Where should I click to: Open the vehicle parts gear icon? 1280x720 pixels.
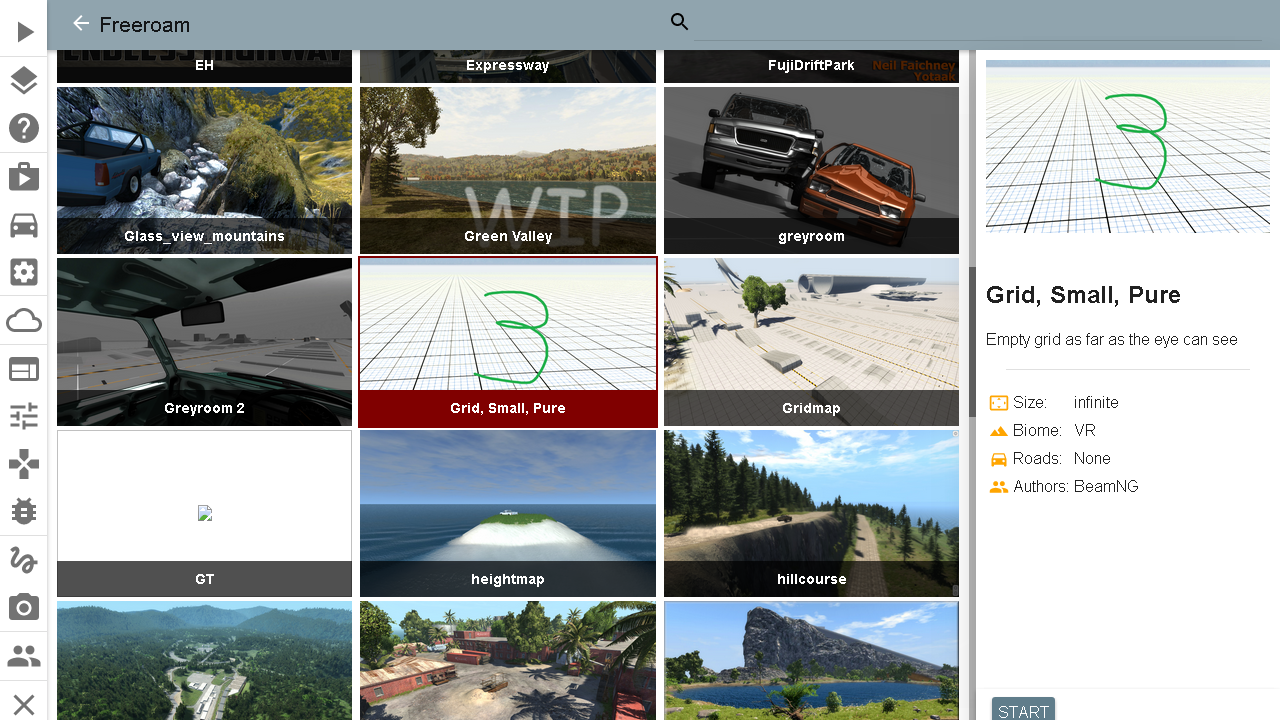tap(24, 272)
